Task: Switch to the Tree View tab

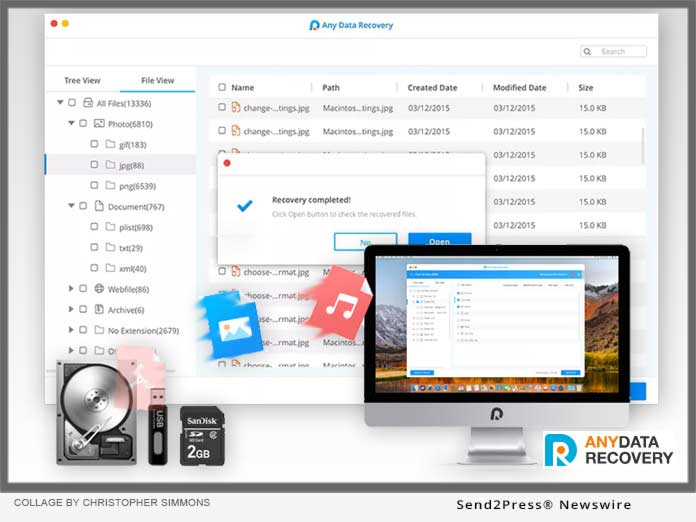Action: [x=82, y=81]
